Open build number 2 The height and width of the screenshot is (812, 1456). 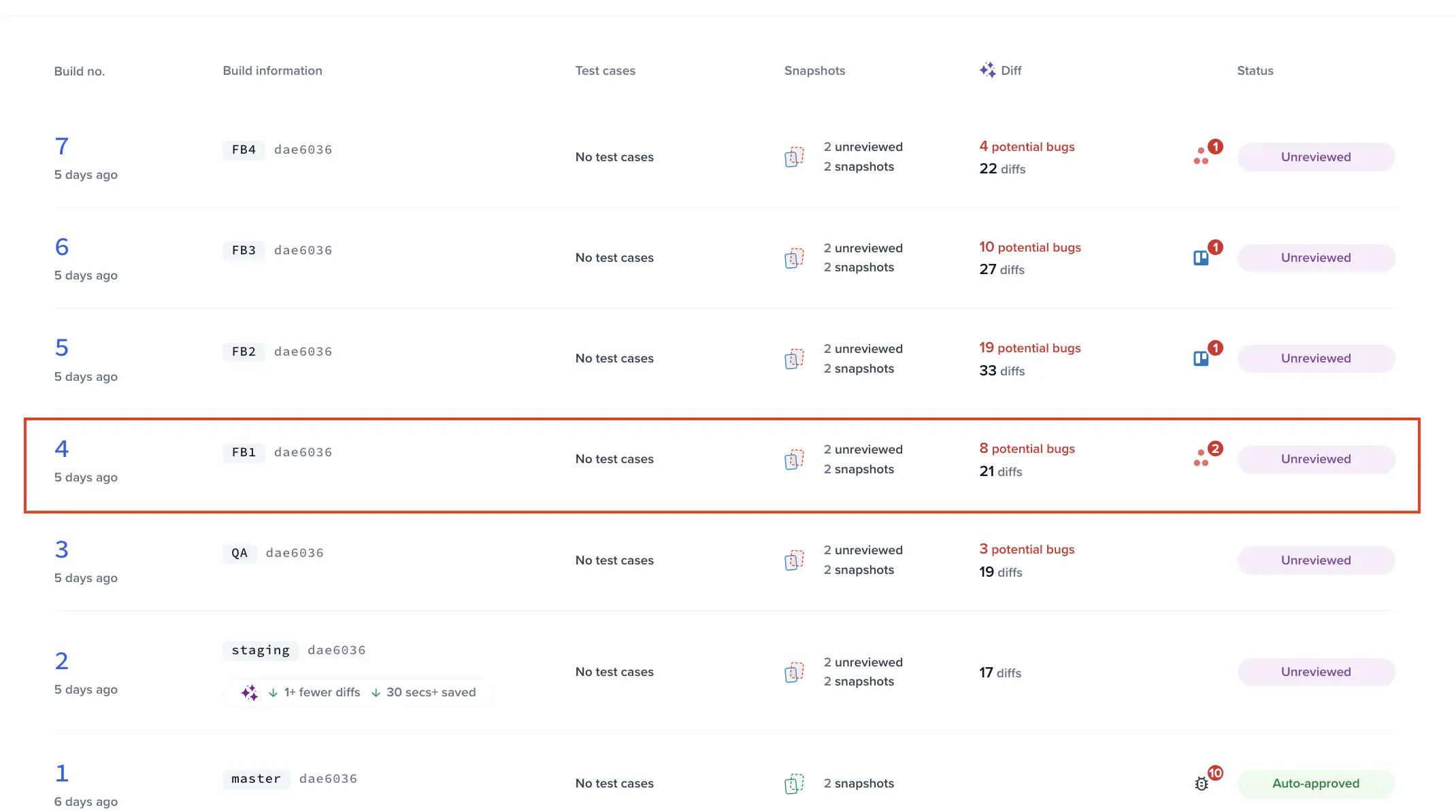tap(61, 661)
